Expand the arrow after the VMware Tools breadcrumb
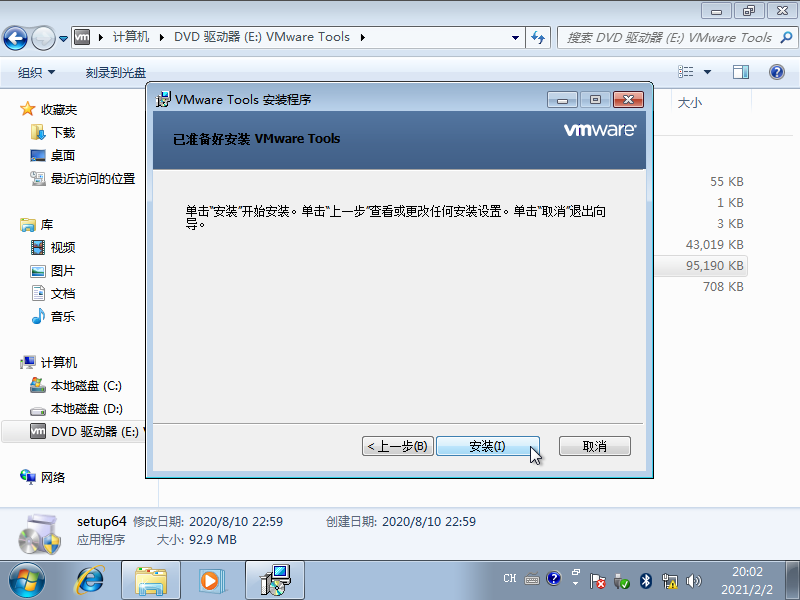This screenshot has height=600, width=800. (363, 37)
